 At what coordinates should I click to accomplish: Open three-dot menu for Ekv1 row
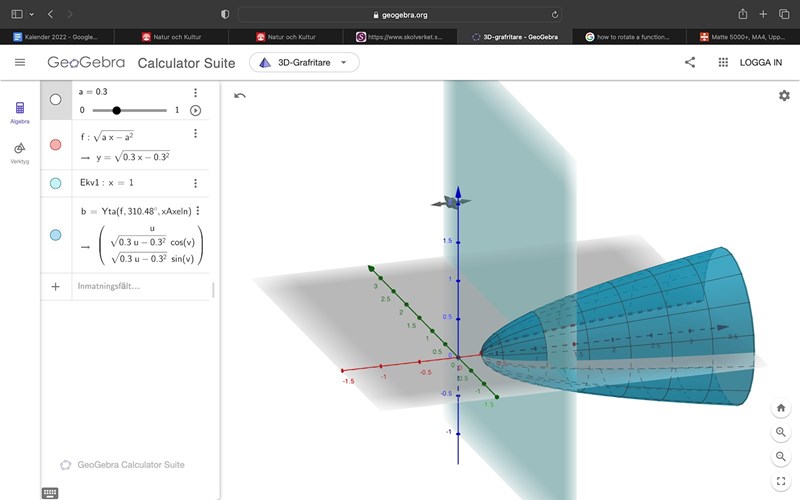click(196, 183)
